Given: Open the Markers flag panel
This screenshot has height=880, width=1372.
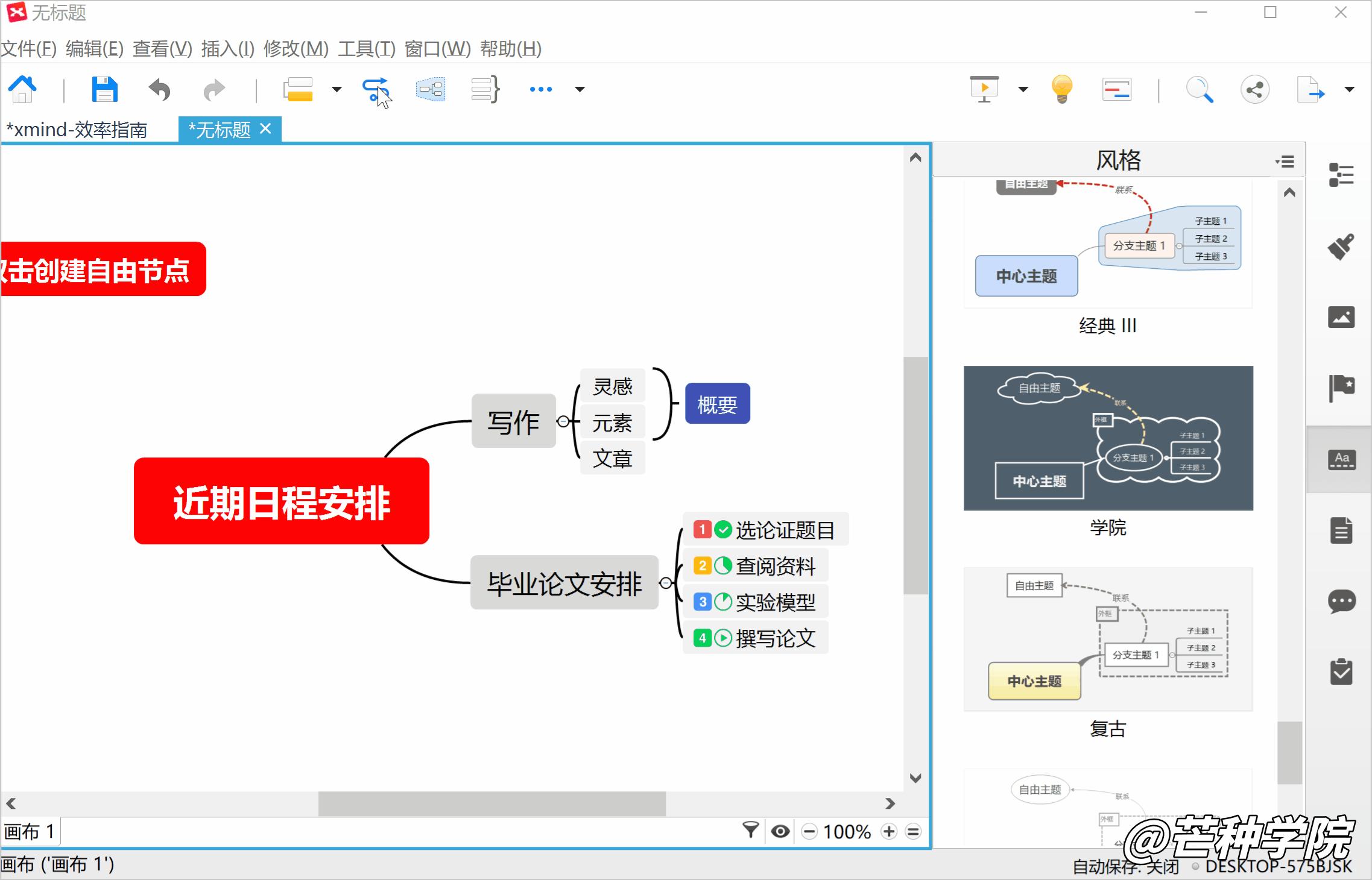Looking at the screenshot, I should (x=1341, y=387).
